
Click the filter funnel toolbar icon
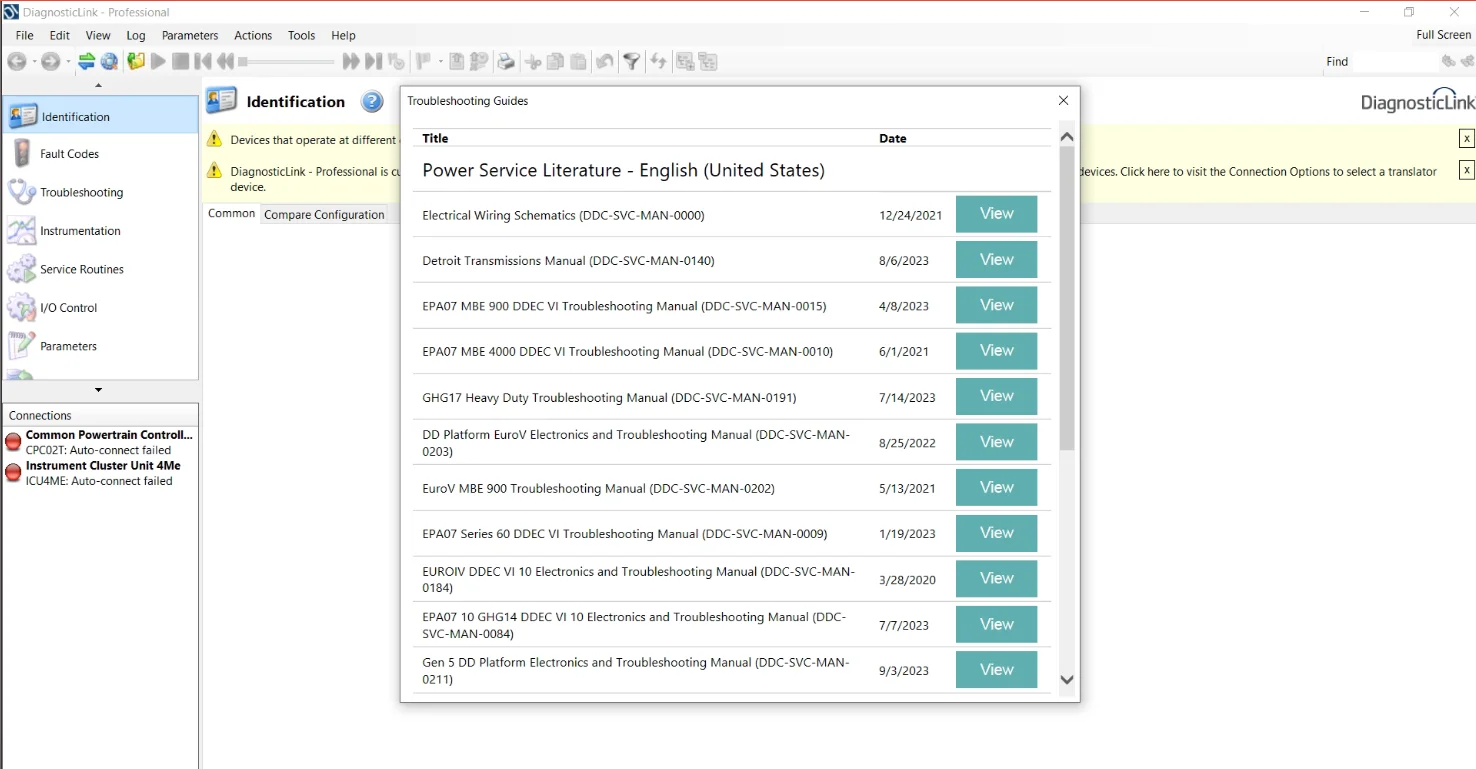632,62
